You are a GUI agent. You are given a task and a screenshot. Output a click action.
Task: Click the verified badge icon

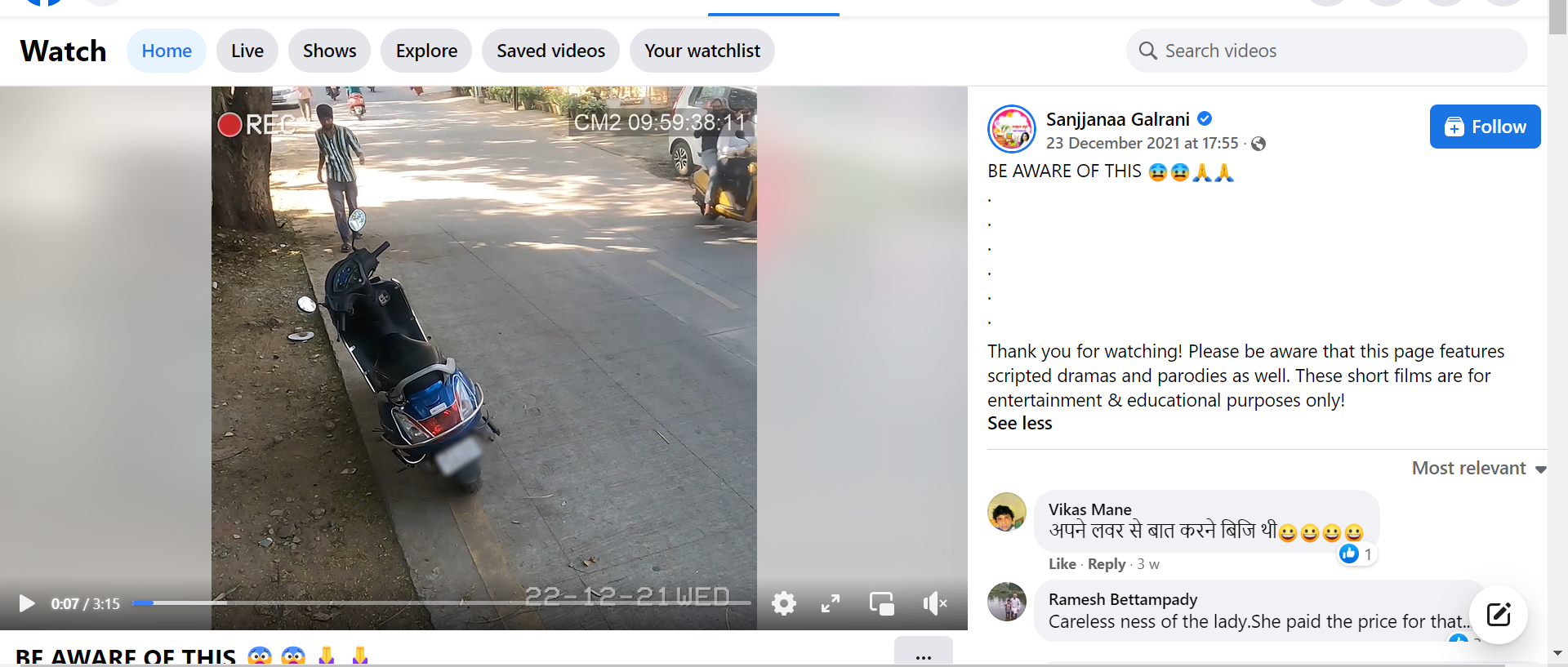coord(1205,118)
